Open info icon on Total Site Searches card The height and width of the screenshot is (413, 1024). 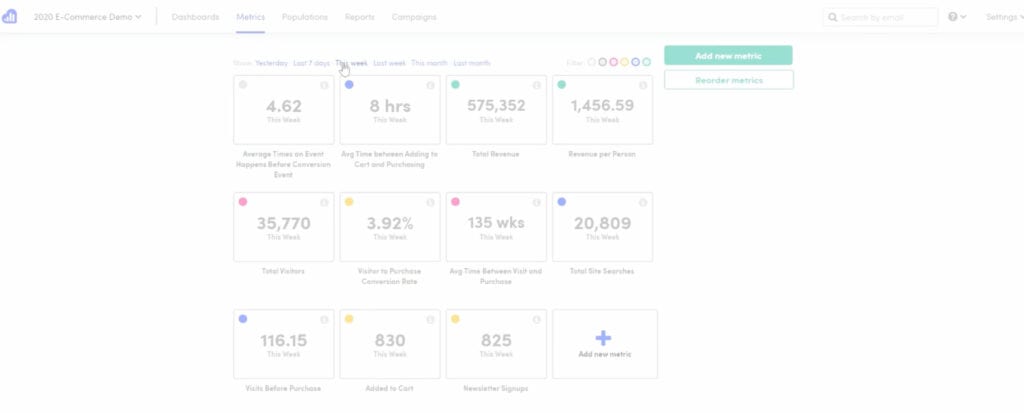[x=643, y=203]
